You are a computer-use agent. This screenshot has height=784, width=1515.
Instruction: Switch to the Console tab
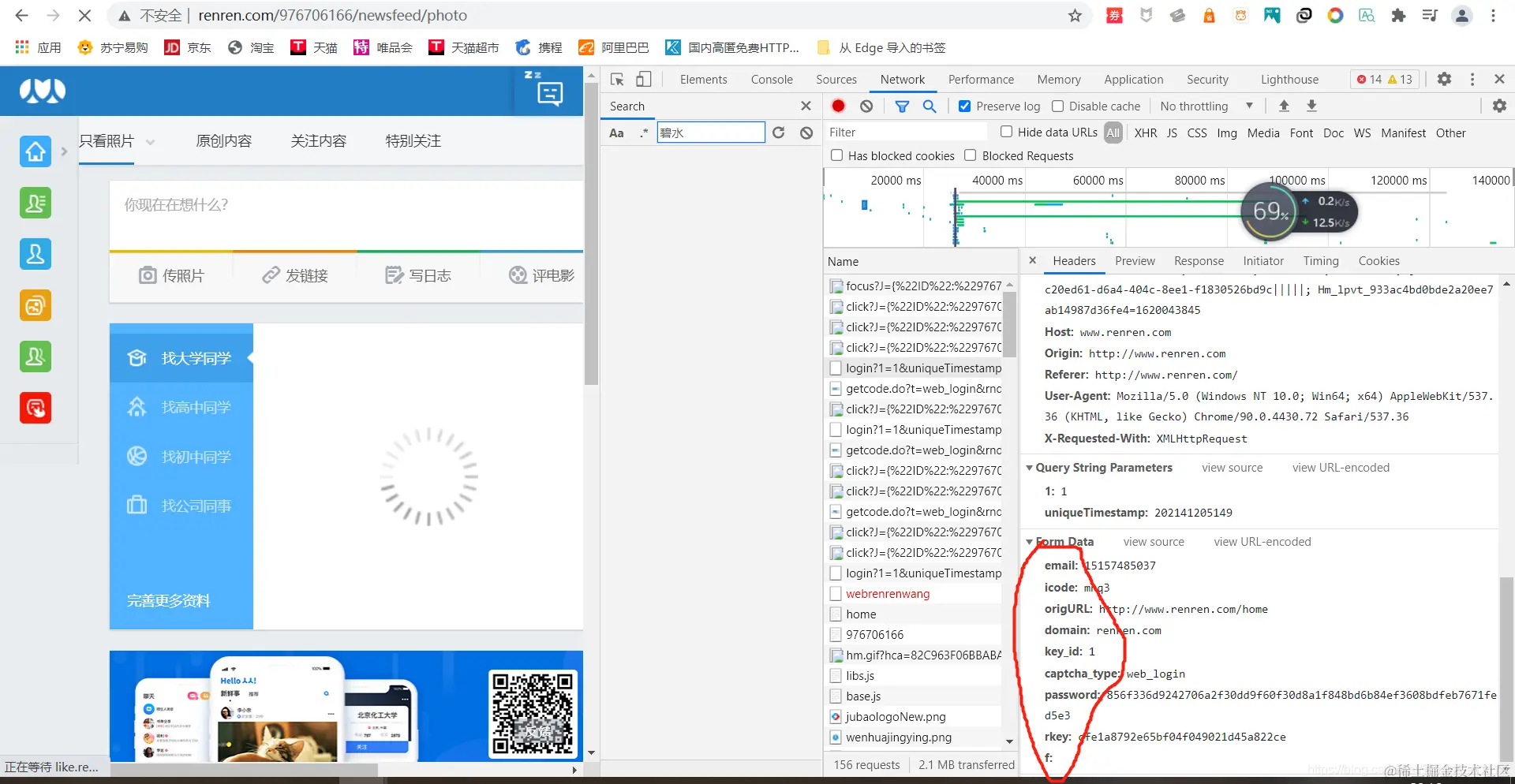tap(772, 79)
